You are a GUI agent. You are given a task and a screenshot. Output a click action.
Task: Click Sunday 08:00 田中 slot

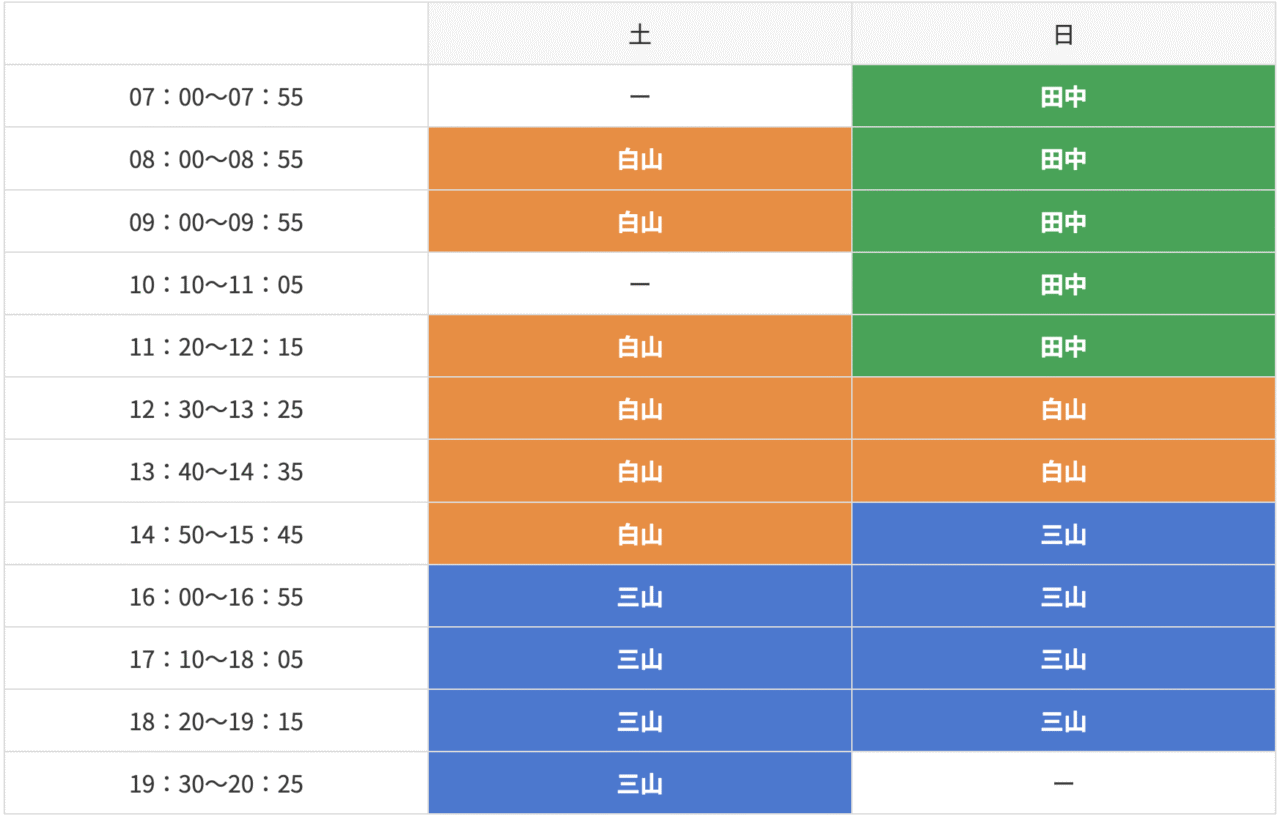click(x=1063, y=160)
